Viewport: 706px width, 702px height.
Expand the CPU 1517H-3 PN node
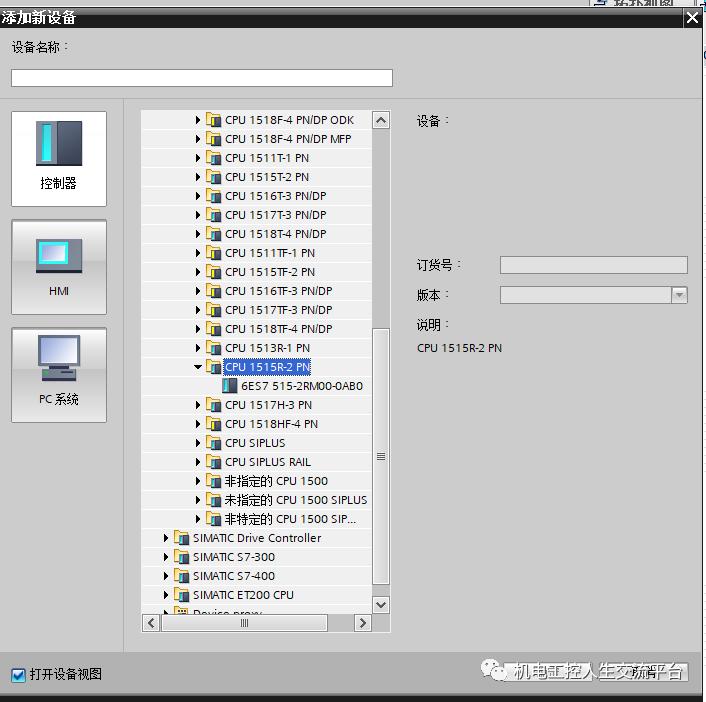(198, 405)
